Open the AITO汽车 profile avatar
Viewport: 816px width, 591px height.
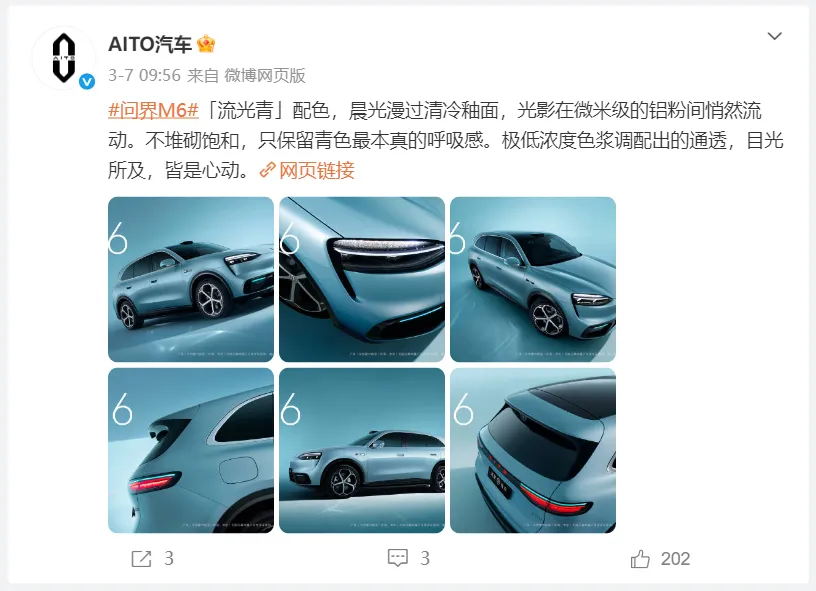(x=63, y=58)
